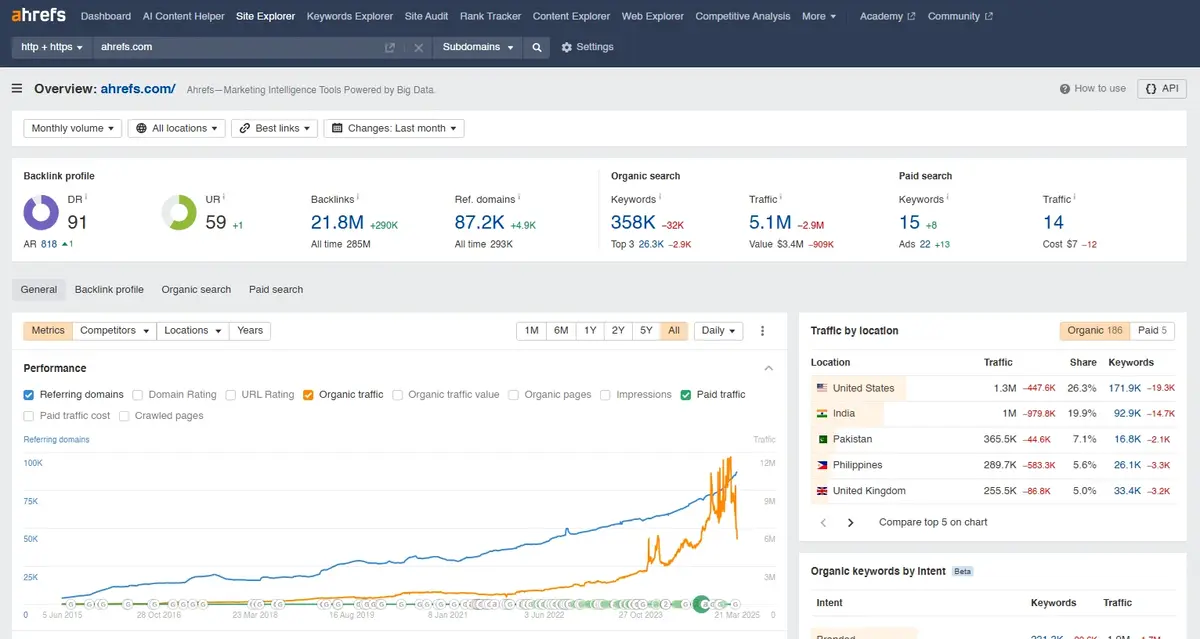
Task: Open the http + https protocol dropdown
Action: tap(52, 47)
